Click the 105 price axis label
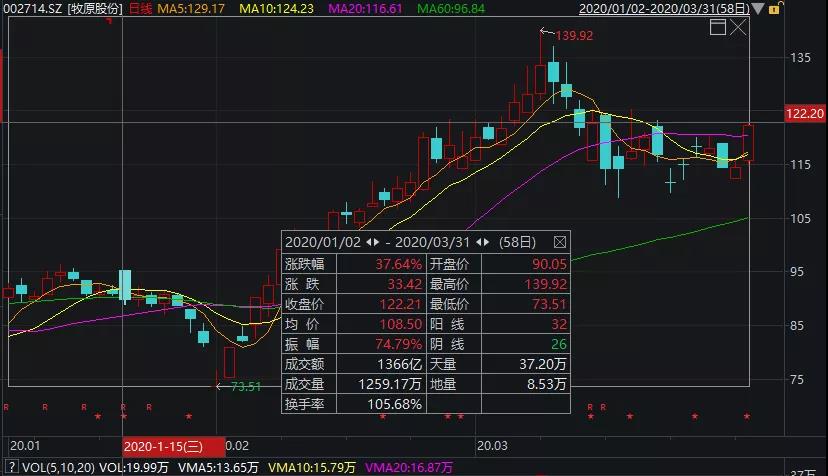 coord(801,218)
